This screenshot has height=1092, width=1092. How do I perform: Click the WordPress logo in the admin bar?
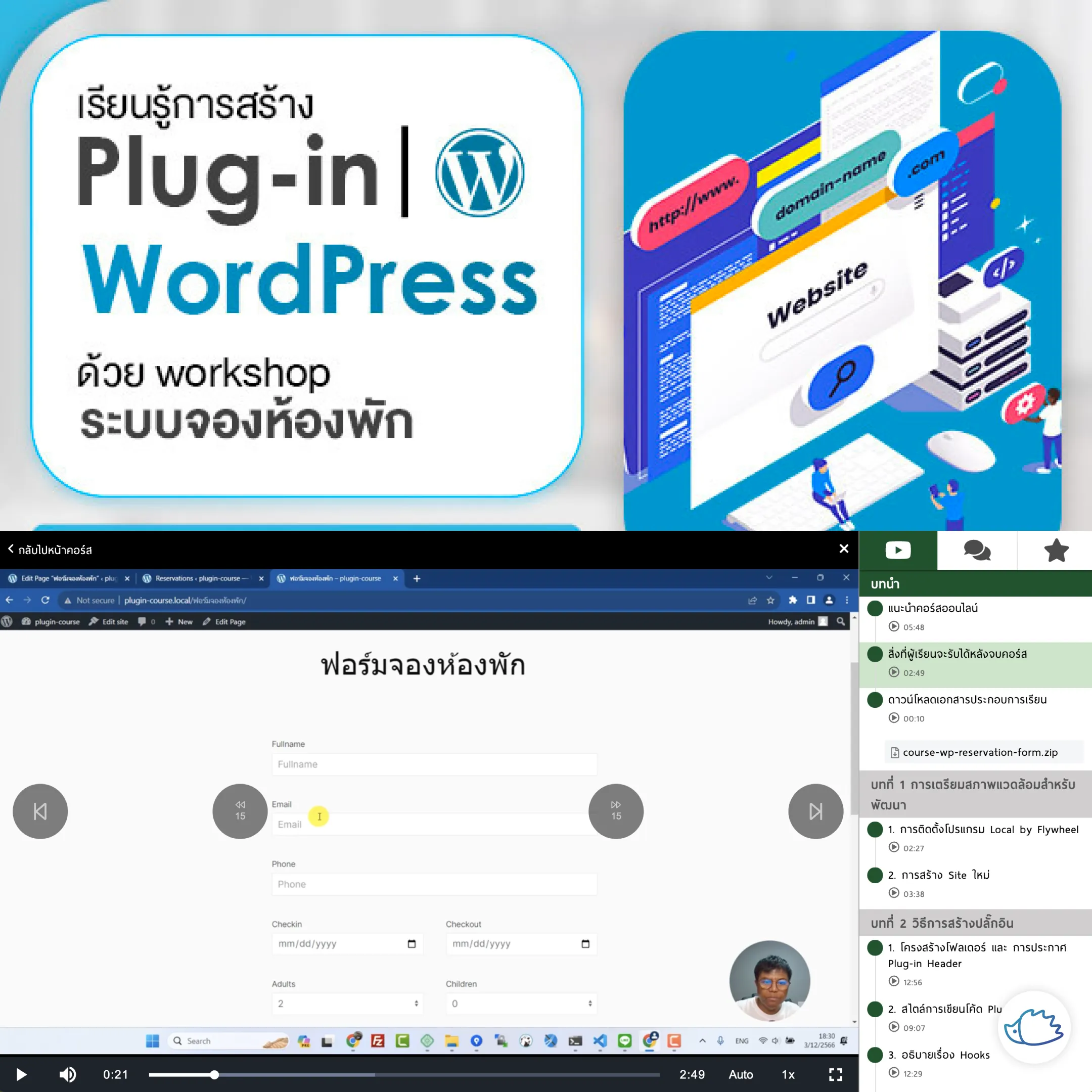tap(8, 621)
